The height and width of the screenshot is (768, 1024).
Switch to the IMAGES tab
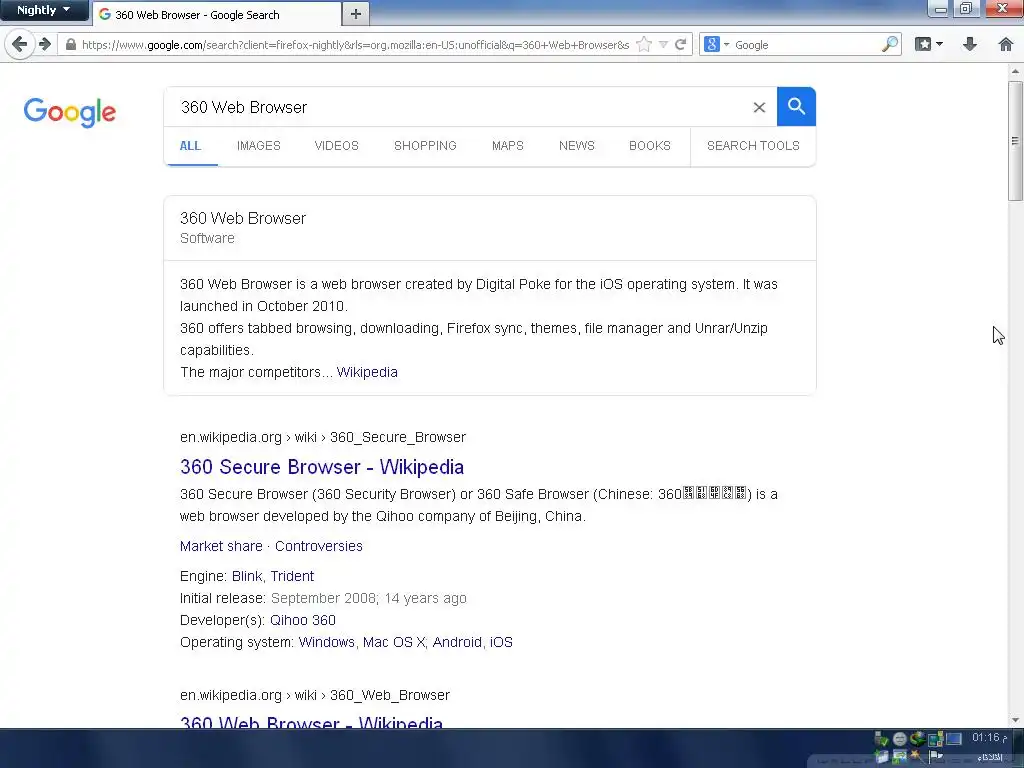[259, 146]
